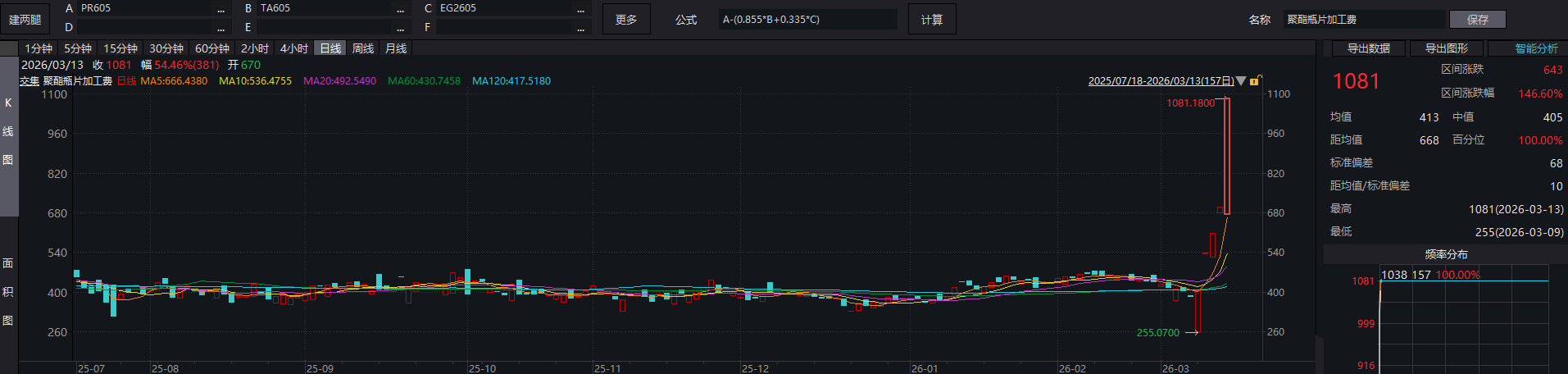Click the date range 2025/07/18-2026/03/13 link
Viewport: 1568px width, 374px height.
1161,80
